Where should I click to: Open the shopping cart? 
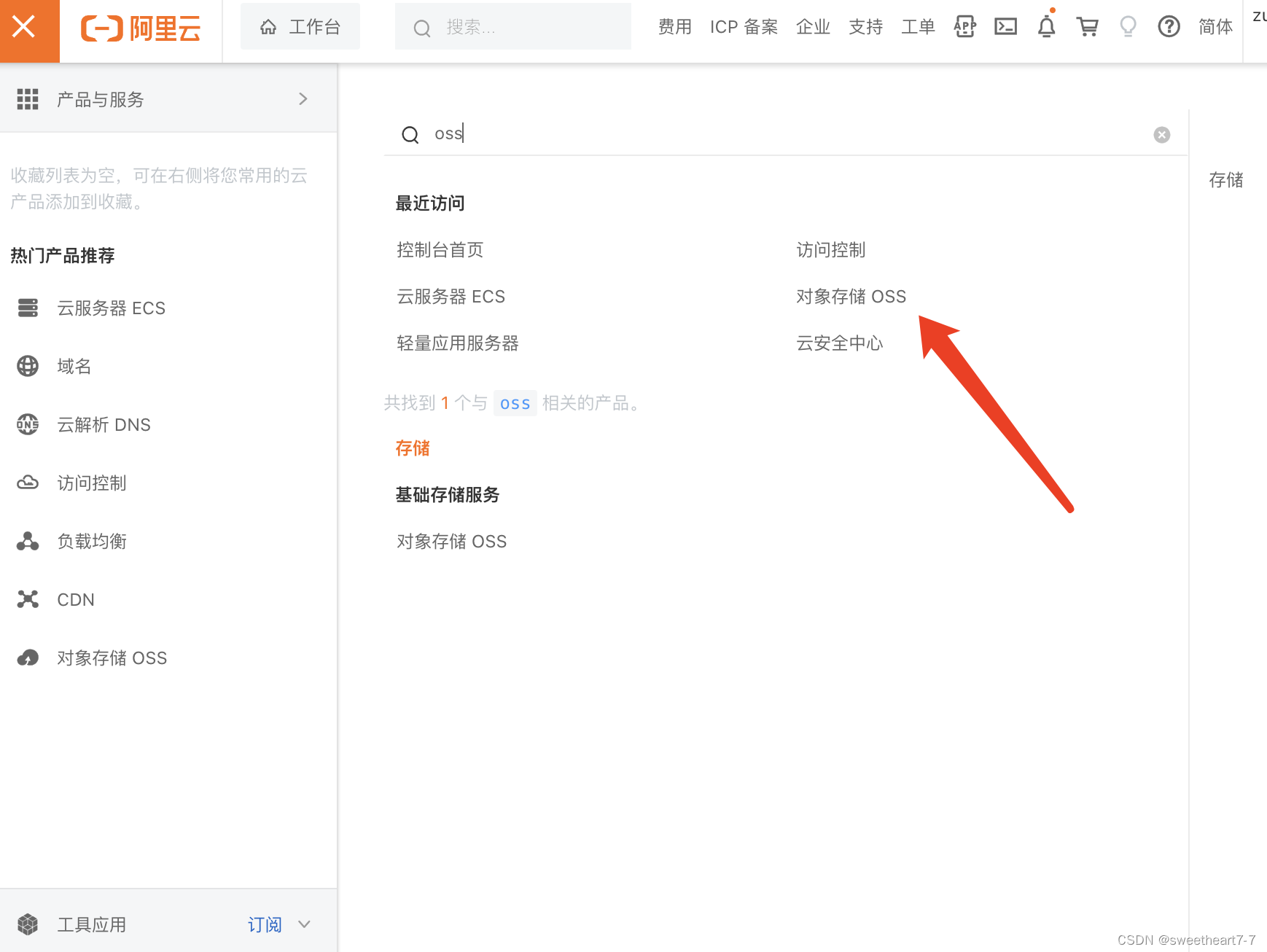pyautogui.click(x=1088, y=27)
